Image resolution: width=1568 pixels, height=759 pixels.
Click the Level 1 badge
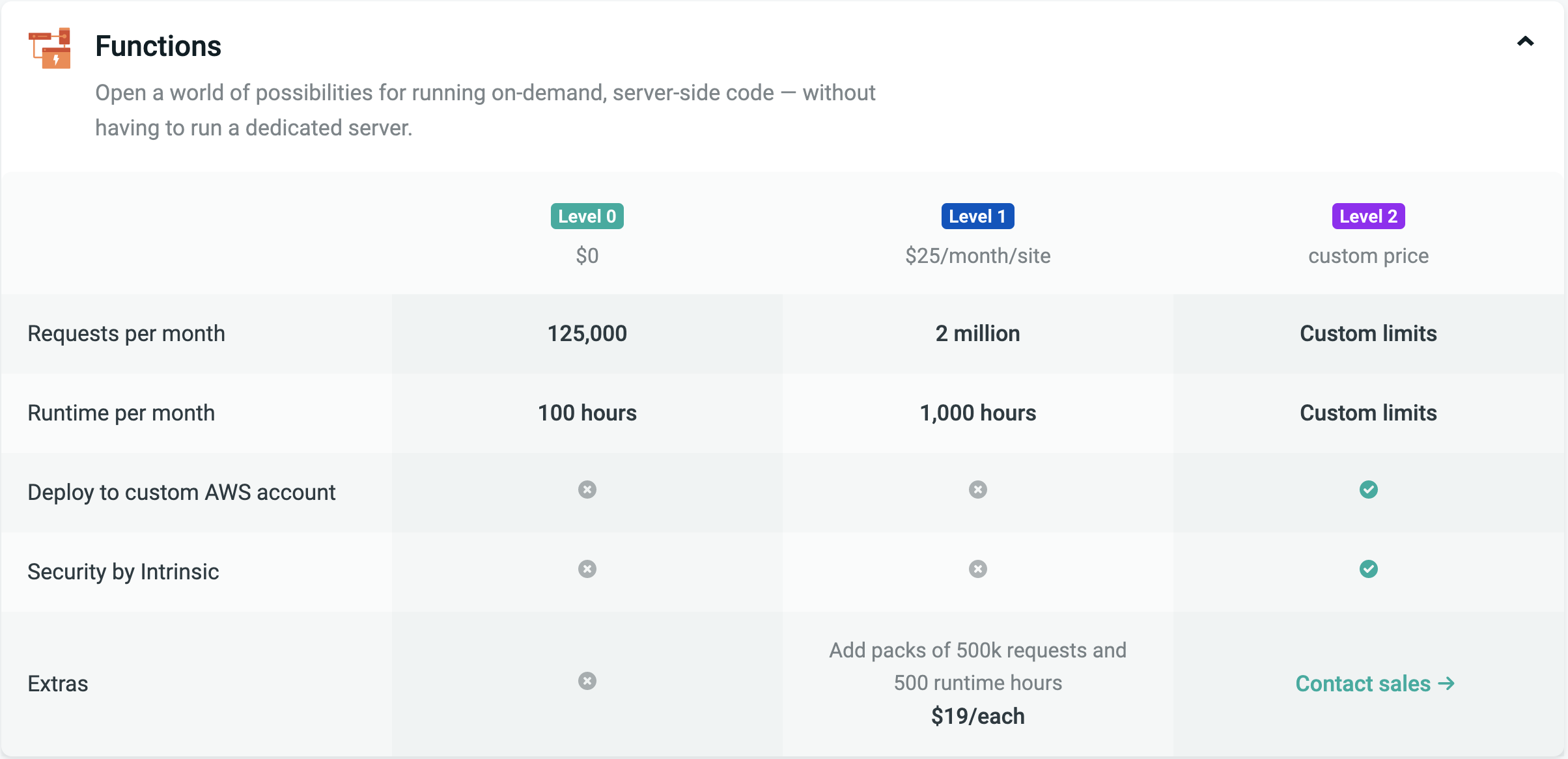(x=977, y=216)
